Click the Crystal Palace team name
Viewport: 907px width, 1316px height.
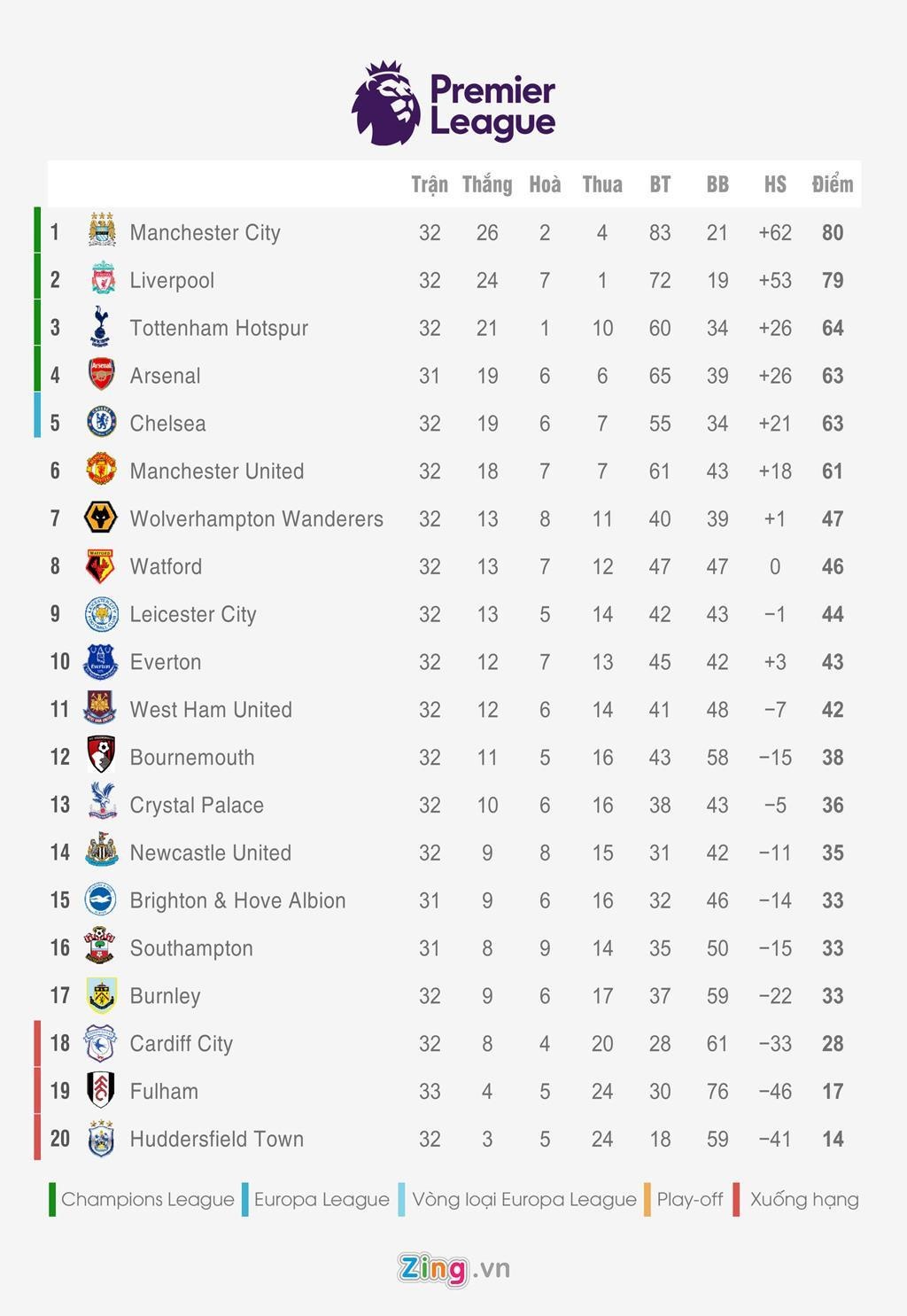point(197,805)
